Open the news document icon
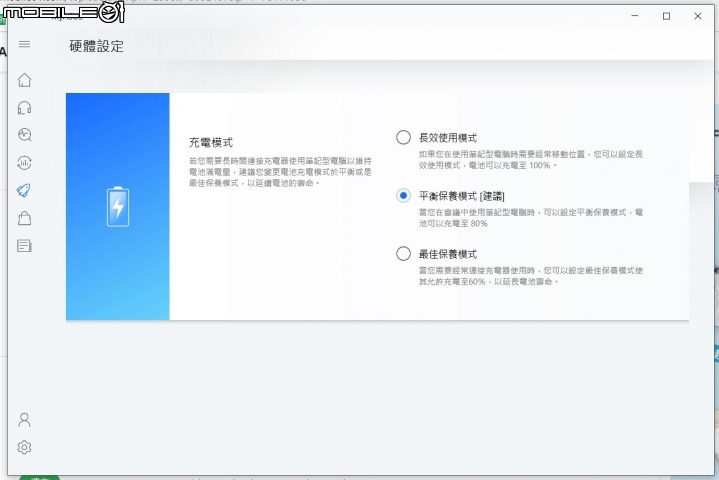 (x=24, y=246)
